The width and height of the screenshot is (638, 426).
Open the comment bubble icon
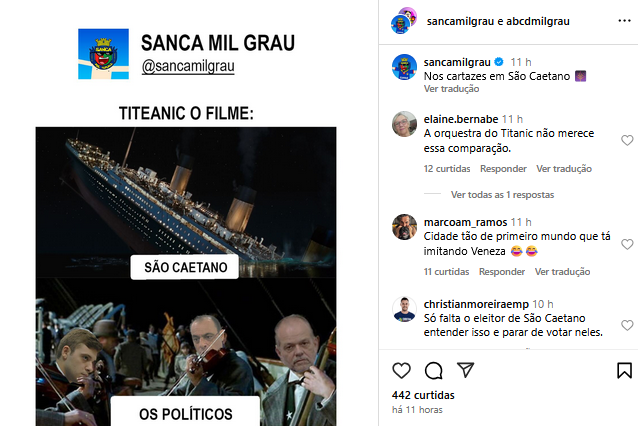click(433, 370)
